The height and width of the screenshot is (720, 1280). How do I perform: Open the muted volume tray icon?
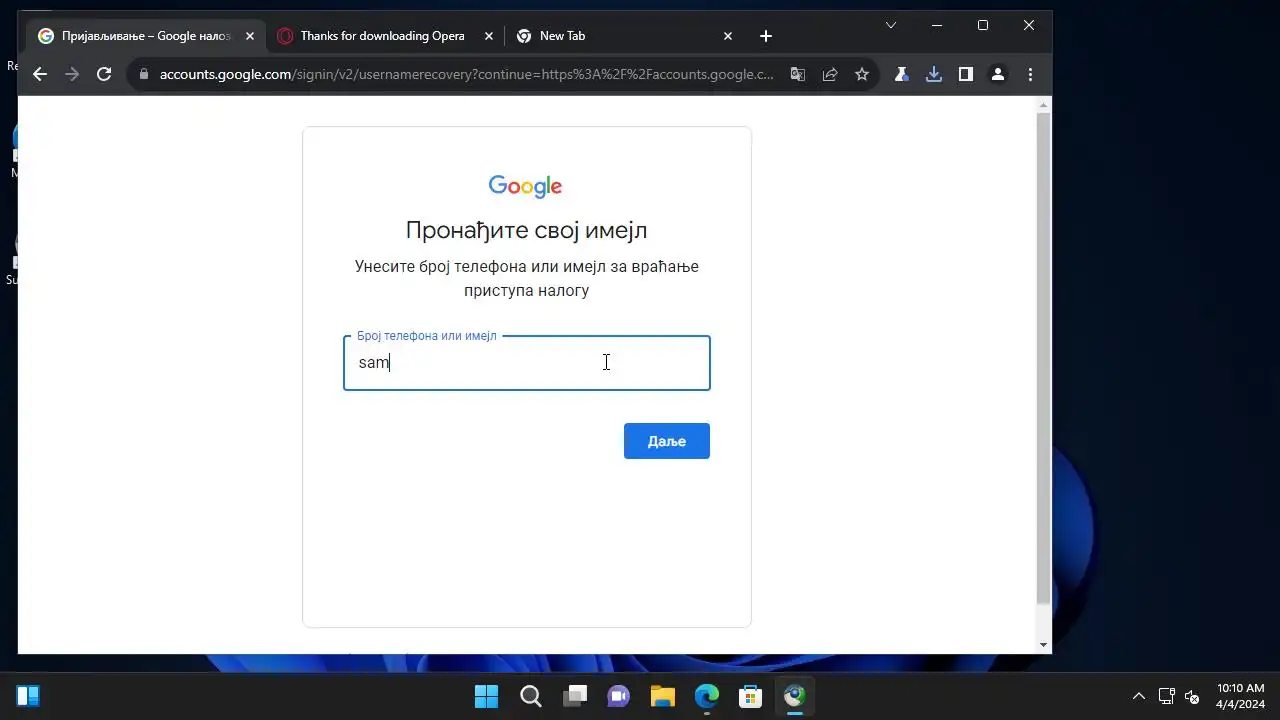[x=1192, y=696]
